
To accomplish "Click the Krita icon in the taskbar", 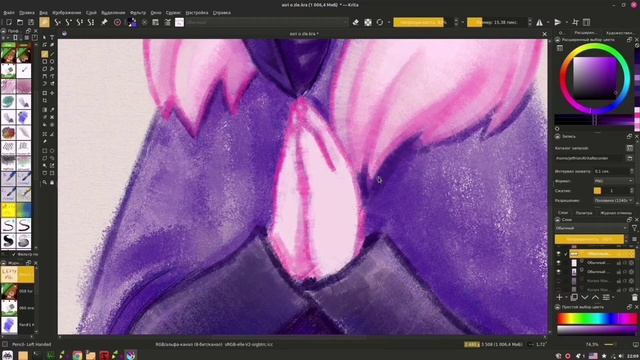I will point(131,356).
